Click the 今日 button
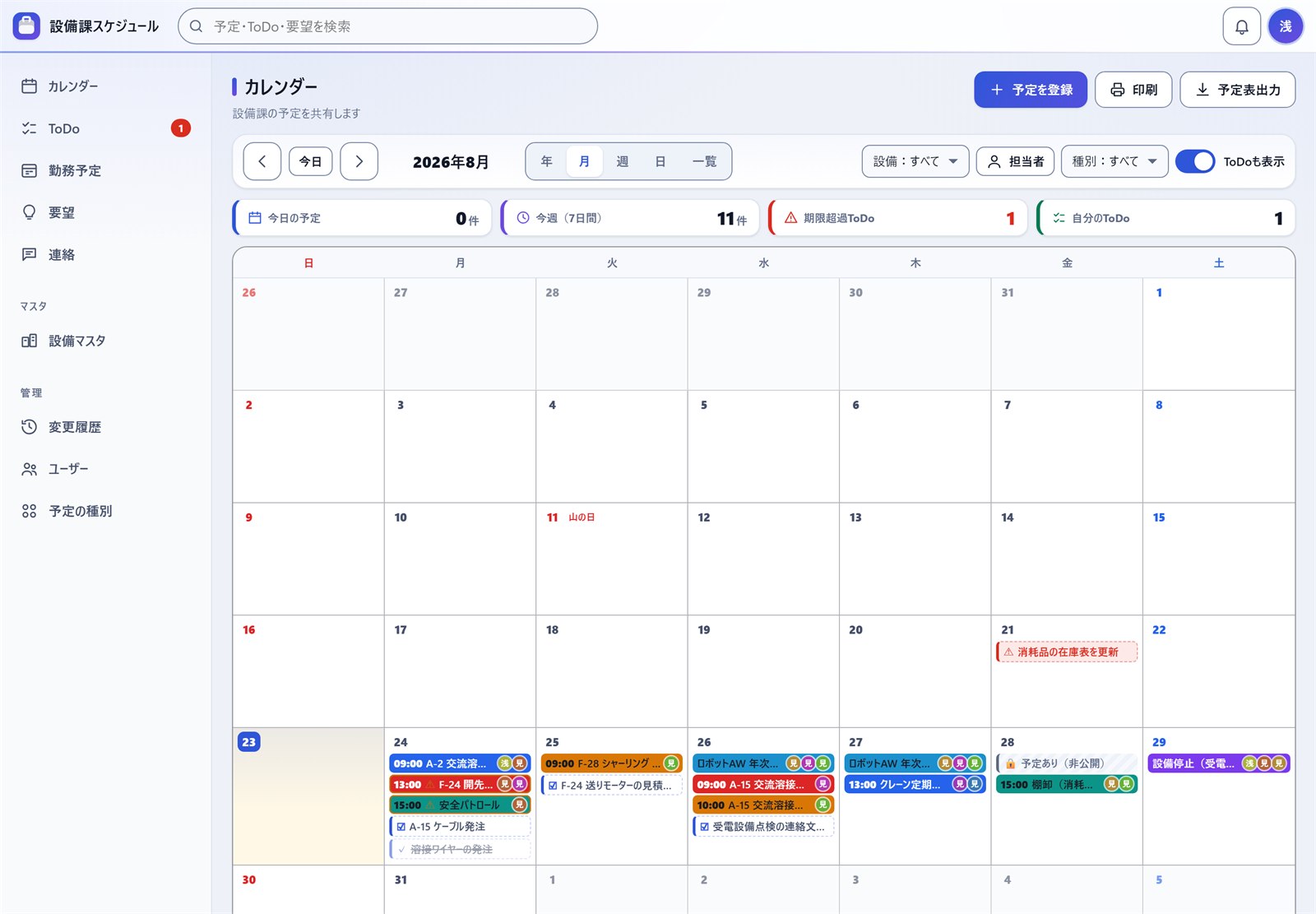Screen dimensions: 1316x914 pos(311,161)
